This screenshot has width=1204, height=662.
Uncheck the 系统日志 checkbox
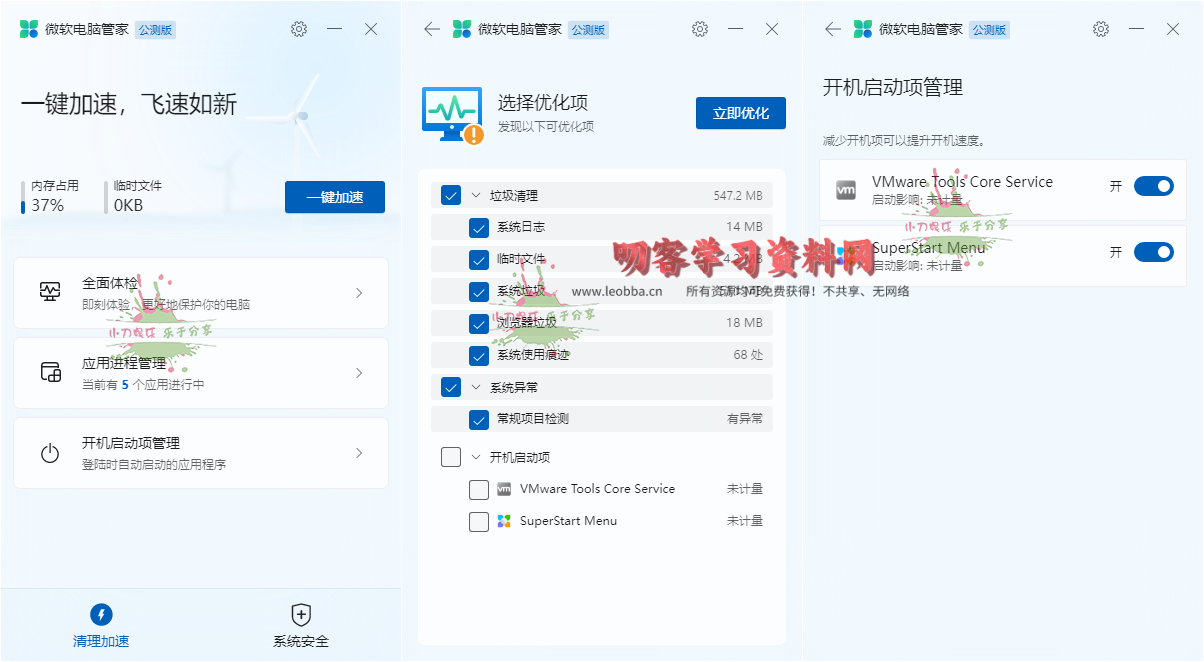coord(479,227)
